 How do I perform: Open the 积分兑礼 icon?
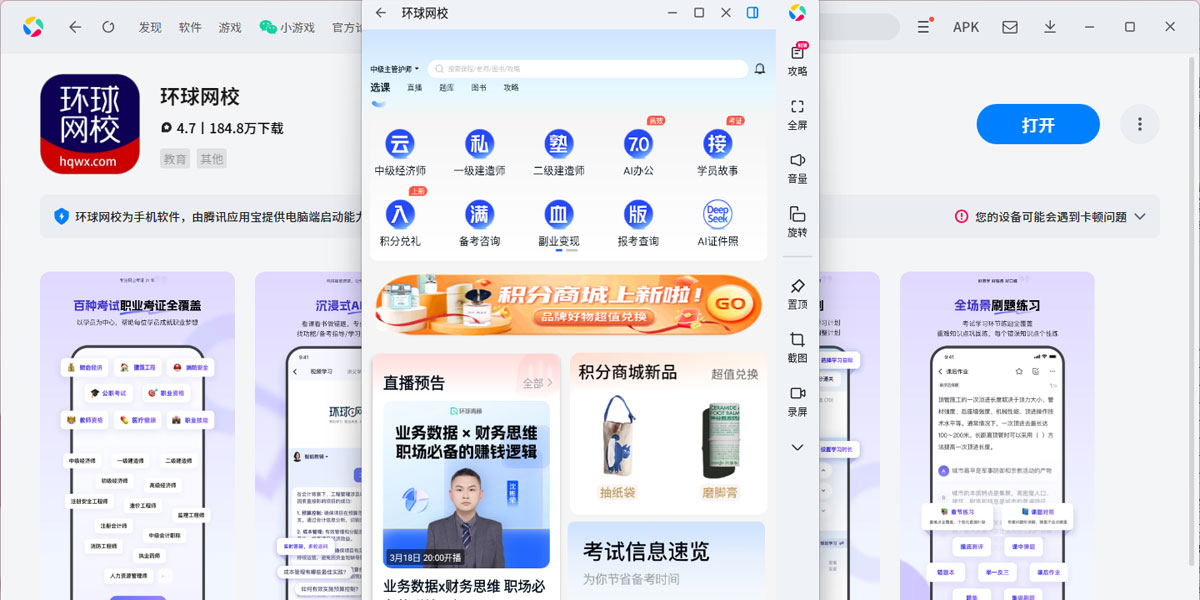click(400, 224)
